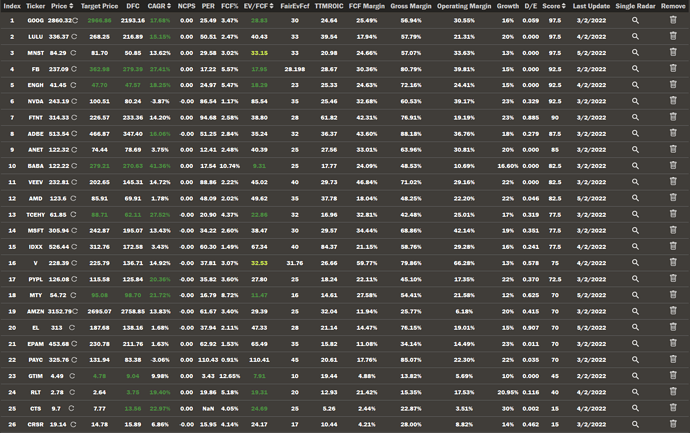Click PAYC PER value 110.43
The height and width of the screenshot is (433, 690).
point(208,360)
